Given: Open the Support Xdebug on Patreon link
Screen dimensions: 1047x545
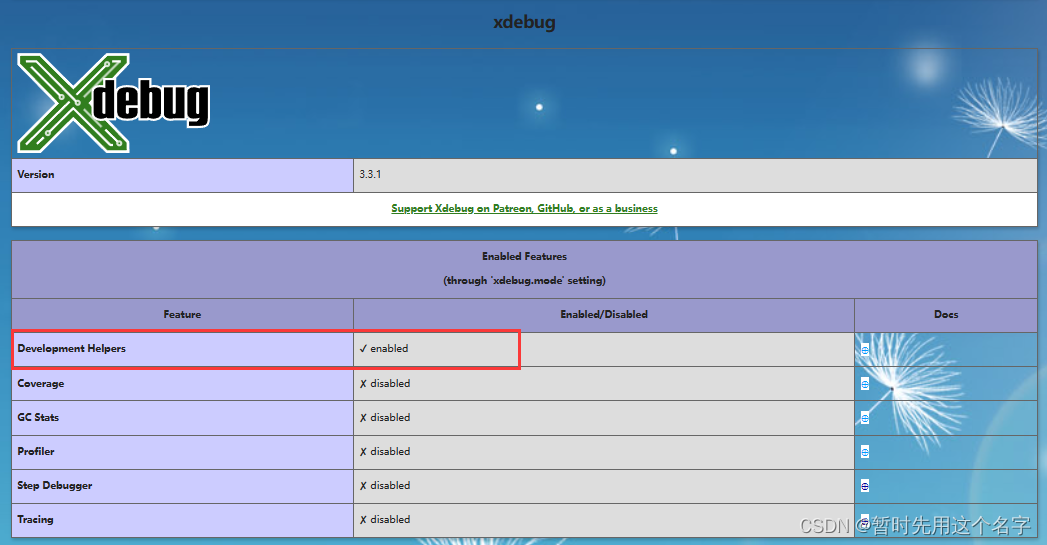Looking at the screenshot, I should [524, 208].
